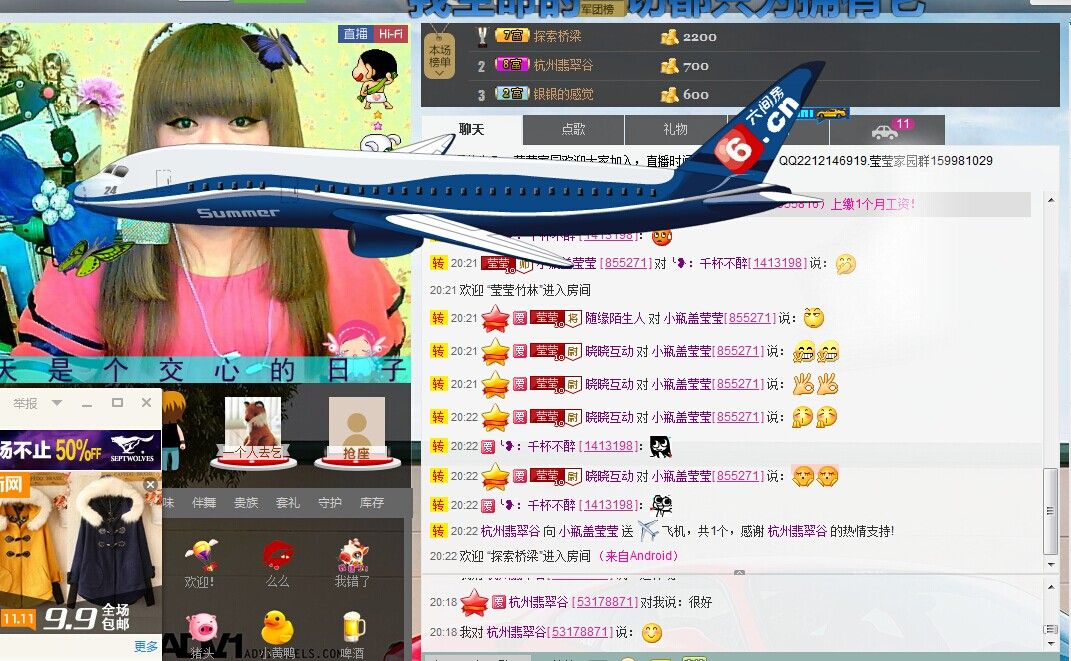Image resolution: width=1071 pixels, height=661 pixels.
Task: Click the 转 icon on the 随缘陌生人 message
Action: pyautogui.click(x=438, y=318)
